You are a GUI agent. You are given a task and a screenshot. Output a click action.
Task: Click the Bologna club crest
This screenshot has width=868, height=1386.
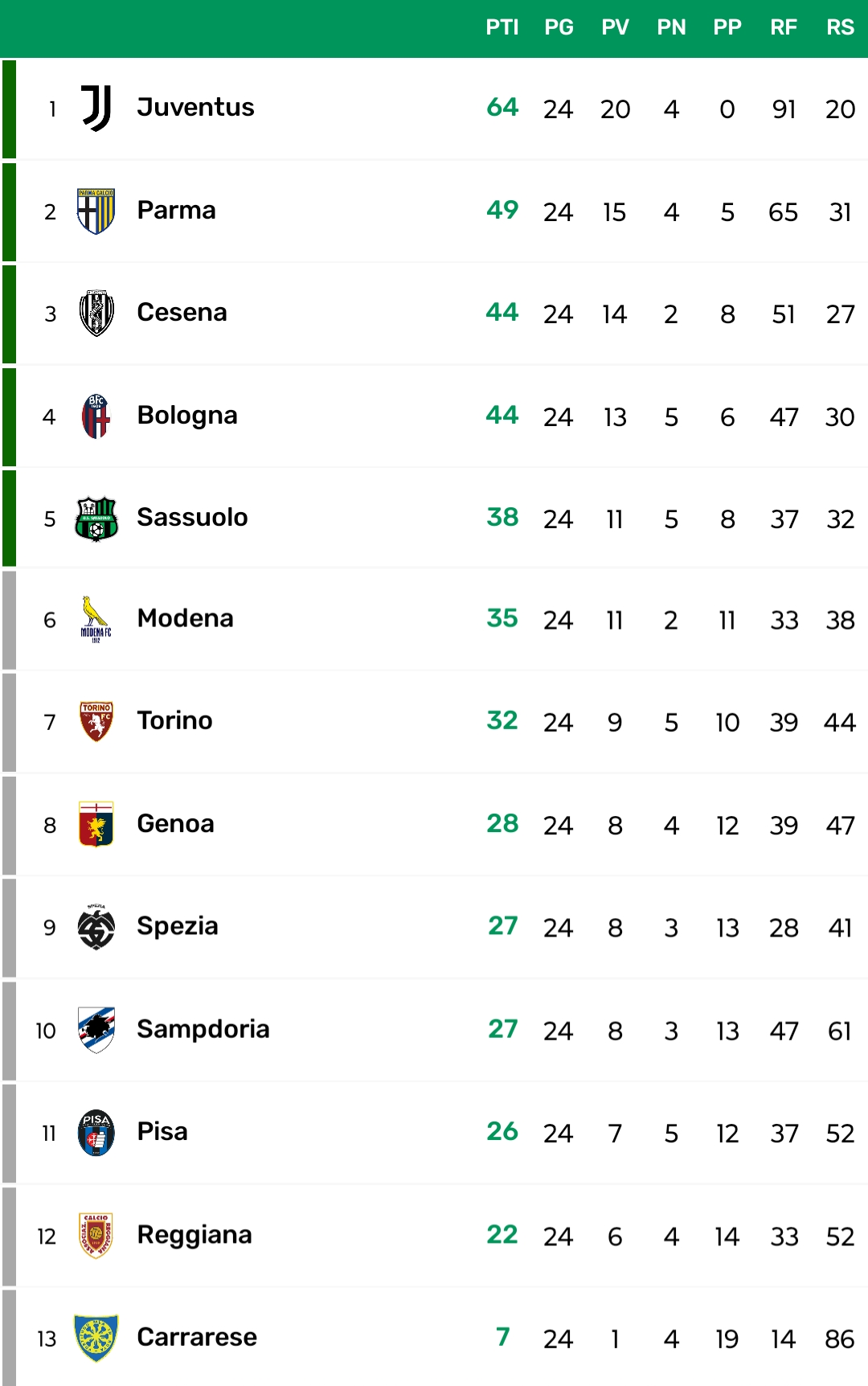tap(96, 416)
